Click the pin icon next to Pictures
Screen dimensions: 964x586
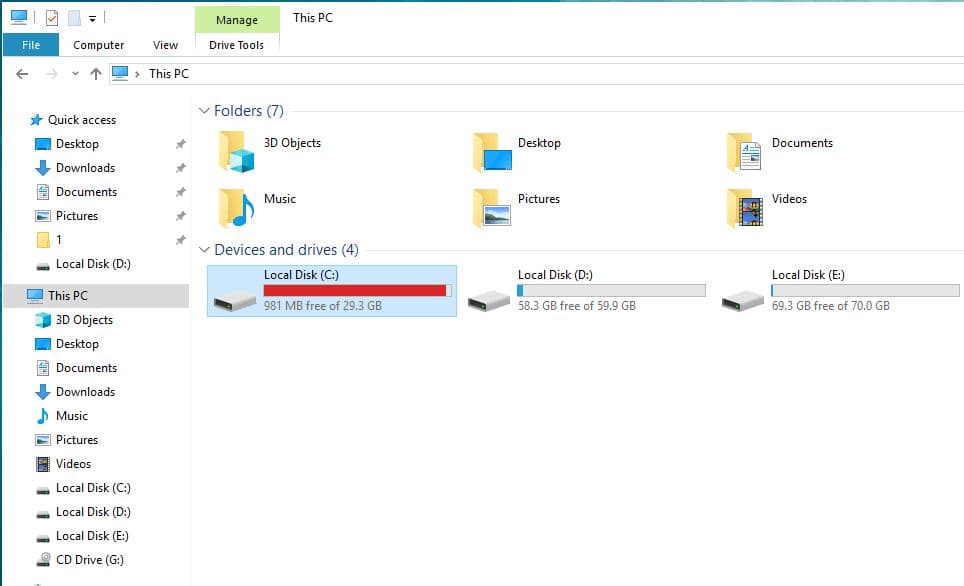point(180,216)
